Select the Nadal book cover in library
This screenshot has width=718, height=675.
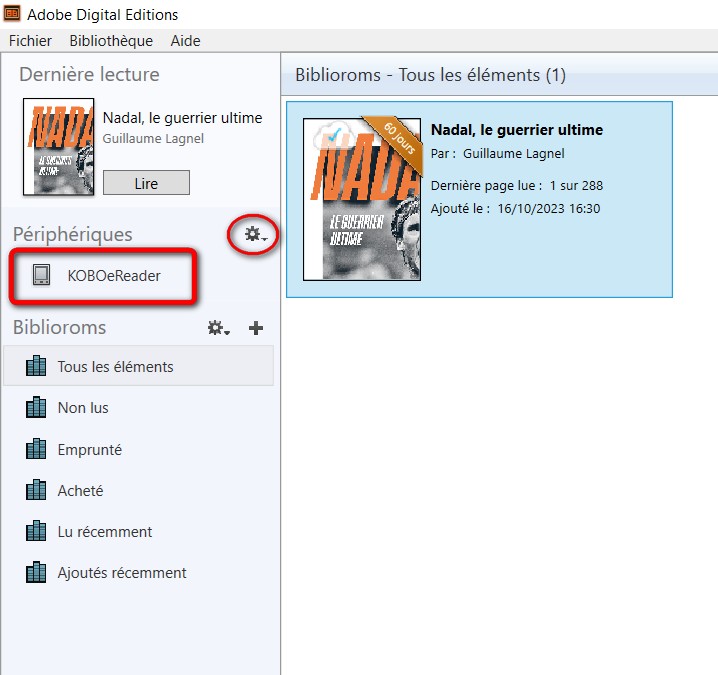362,199
